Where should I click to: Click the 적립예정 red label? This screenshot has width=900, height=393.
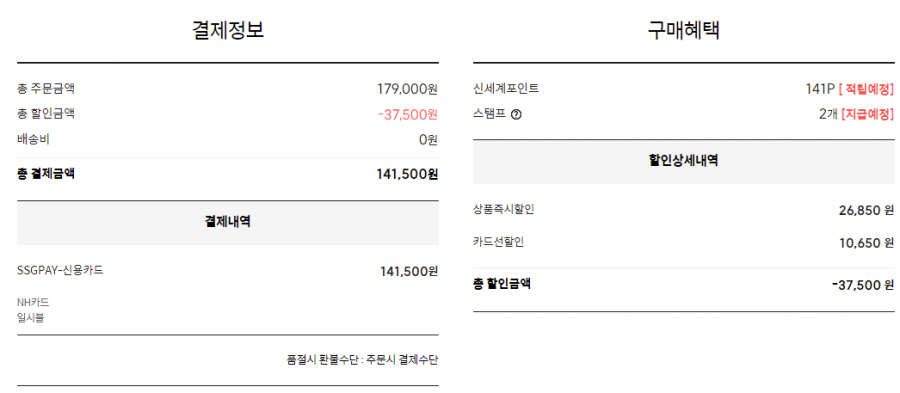(867, 90)
